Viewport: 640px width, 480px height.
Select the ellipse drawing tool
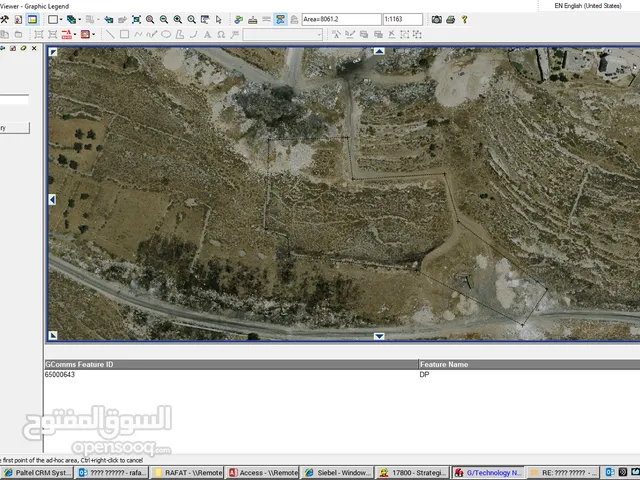166,34
